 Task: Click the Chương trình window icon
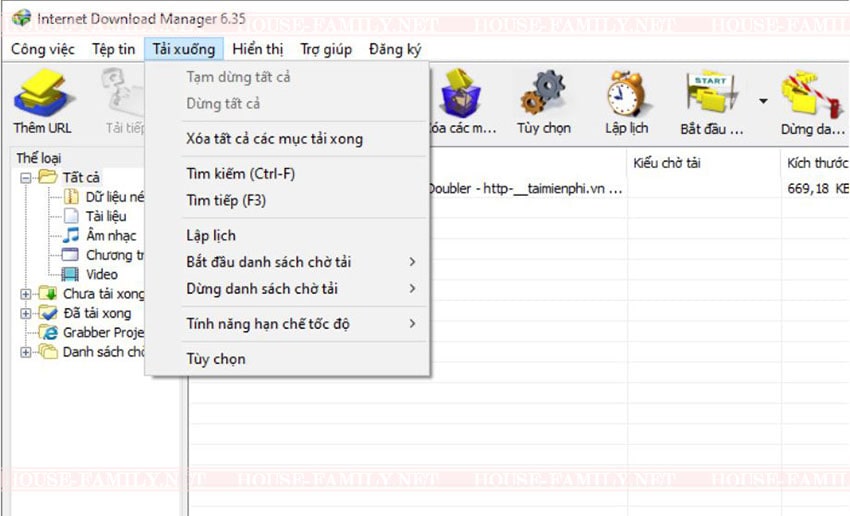click(x=70, y=254)
